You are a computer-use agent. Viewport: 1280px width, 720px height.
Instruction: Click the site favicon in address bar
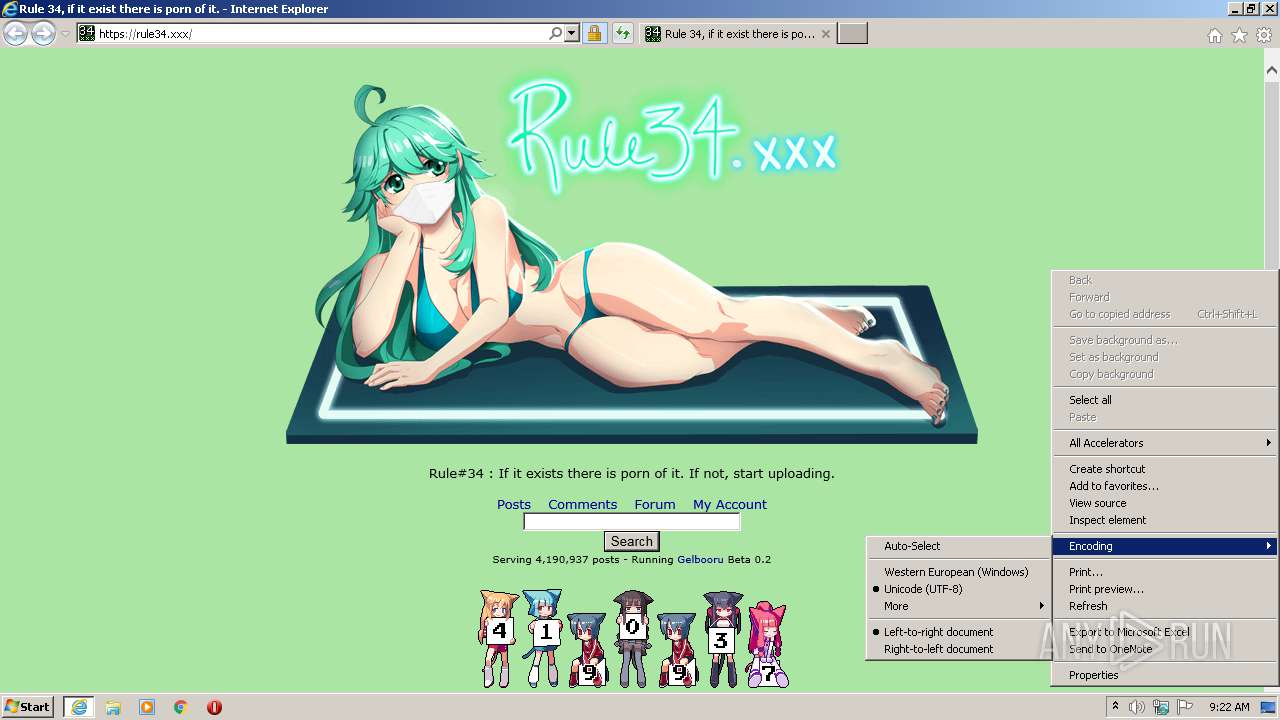point(87,33)
